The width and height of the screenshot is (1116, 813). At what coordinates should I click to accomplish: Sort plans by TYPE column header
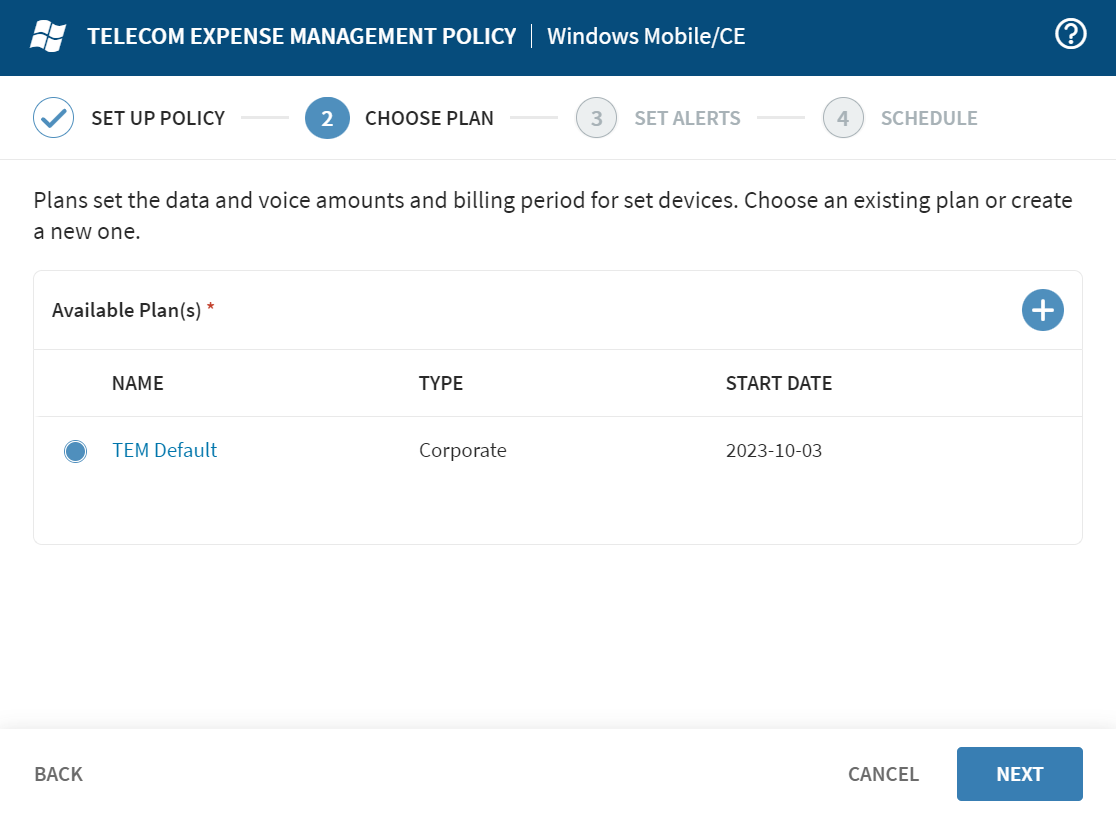tap(441, 383)
